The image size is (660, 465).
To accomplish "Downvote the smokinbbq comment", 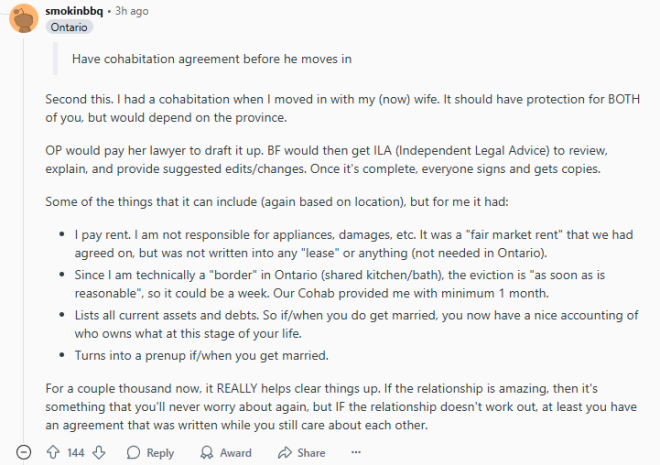I will [99, 452].
